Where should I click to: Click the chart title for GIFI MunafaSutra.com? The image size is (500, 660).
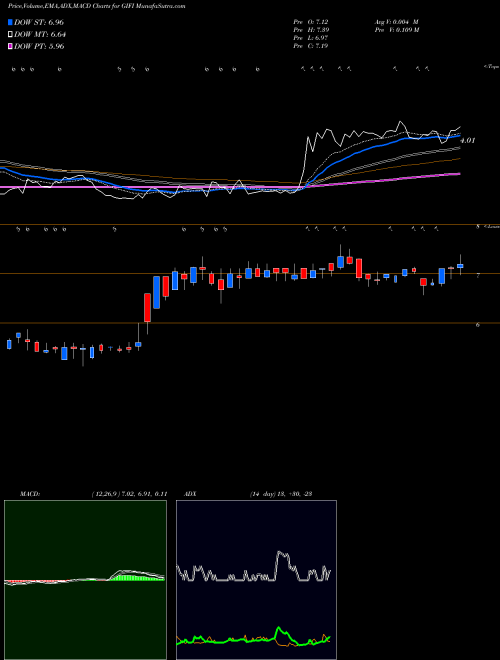point(96,7)
